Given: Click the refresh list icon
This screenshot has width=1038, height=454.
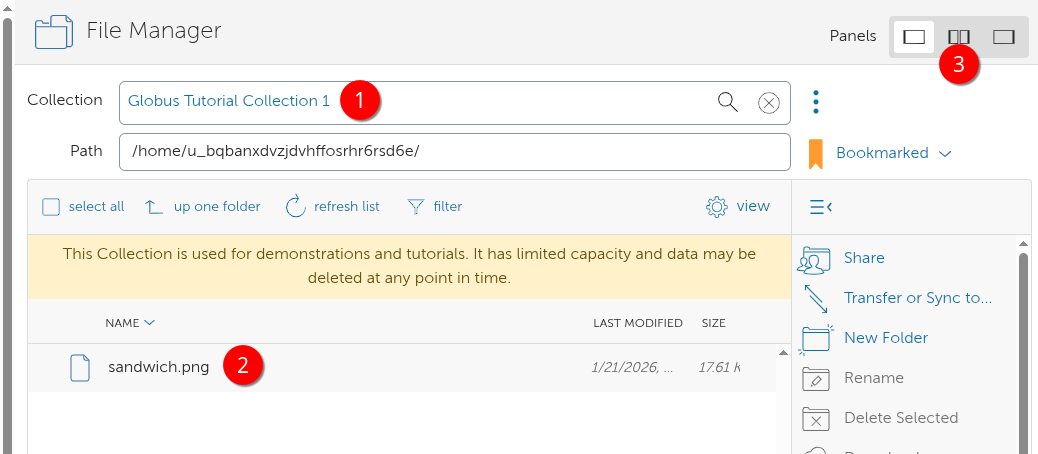Looking at the screenshot, I should (x=295, y=207).
